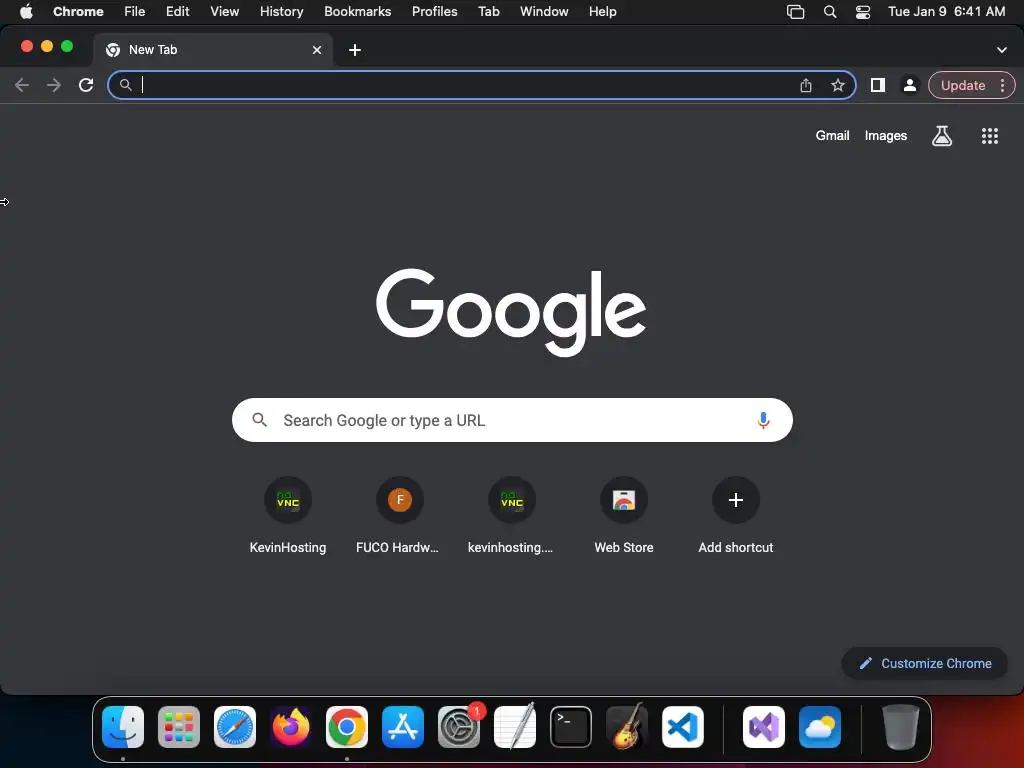The height and width of the screenshot is (768, 1024).
Task: Focus the Search Google or type a URL box
Action: (512, 420)
